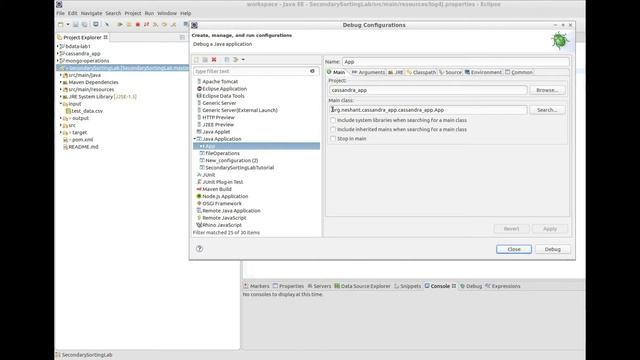Toggle the Stop in main checkbox

click(x=333, y=139)
